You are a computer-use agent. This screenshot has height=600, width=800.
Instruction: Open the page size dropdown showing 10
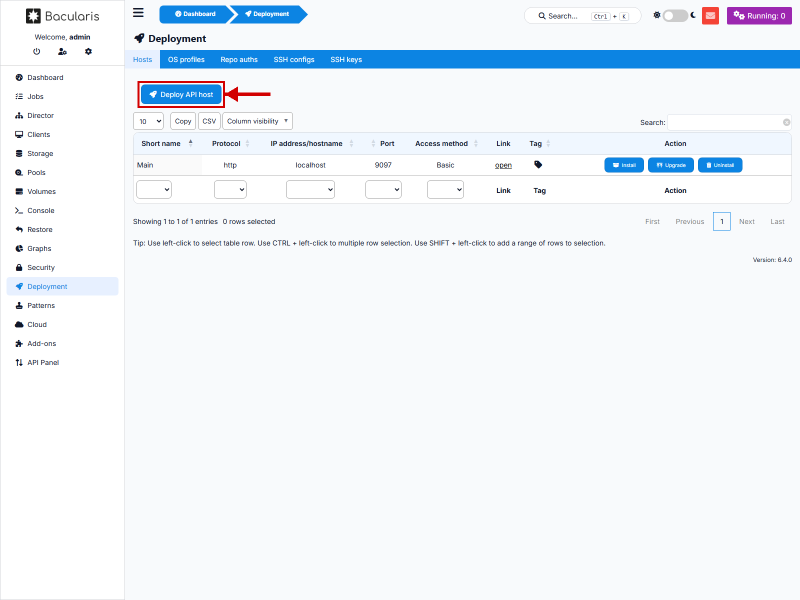(x=148, y=121)
